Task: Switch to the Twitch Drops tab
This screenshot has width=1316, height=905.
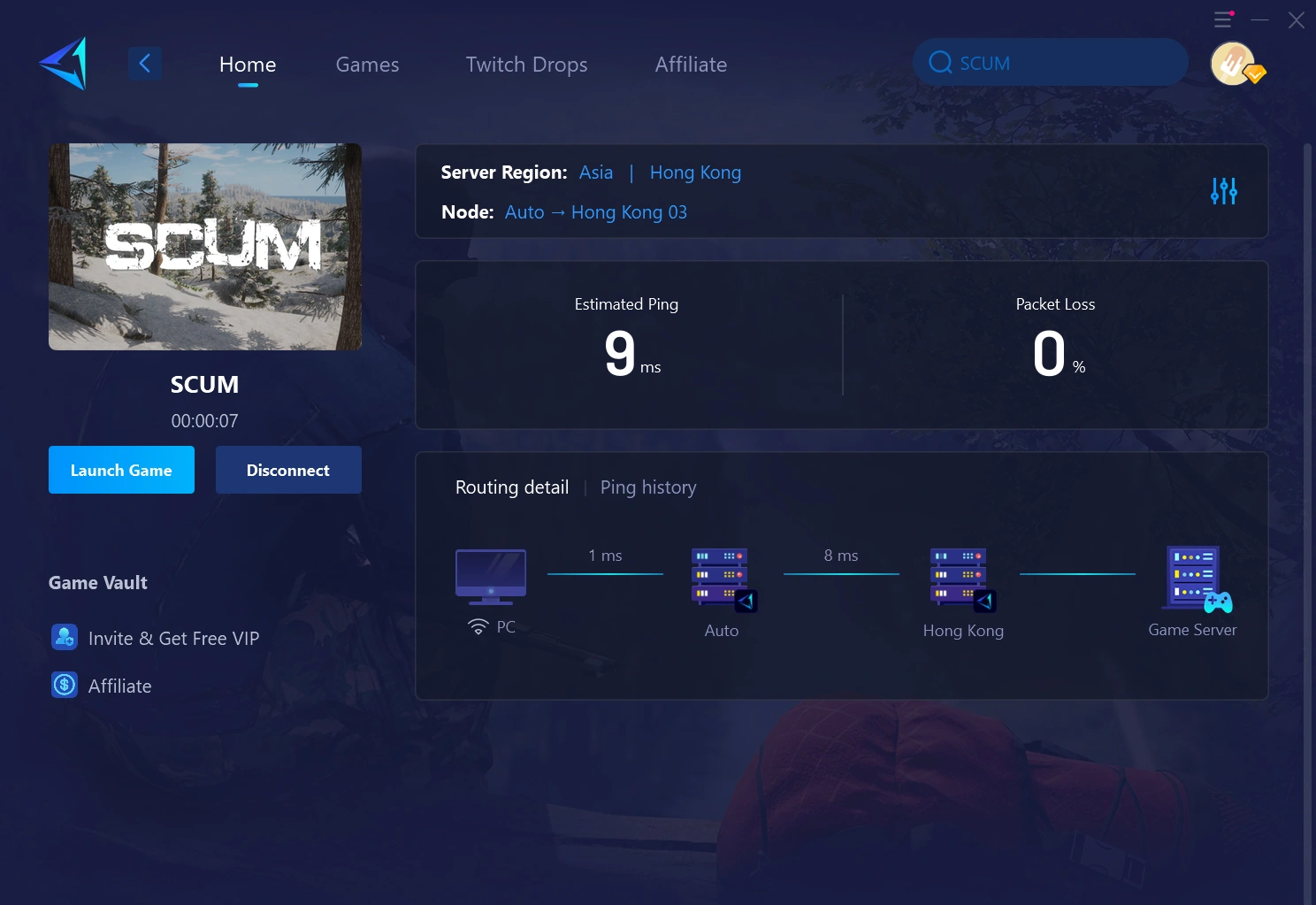Action: click(526, 65)
